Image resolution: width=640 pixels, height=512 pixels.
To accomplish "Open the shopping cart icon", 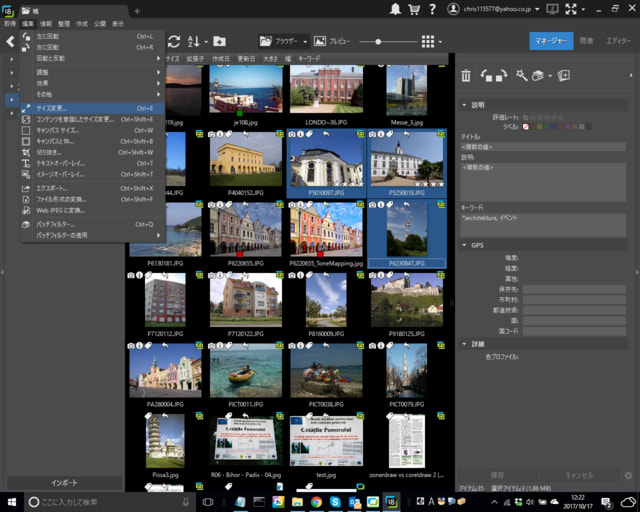I will [x=414, y=9].
